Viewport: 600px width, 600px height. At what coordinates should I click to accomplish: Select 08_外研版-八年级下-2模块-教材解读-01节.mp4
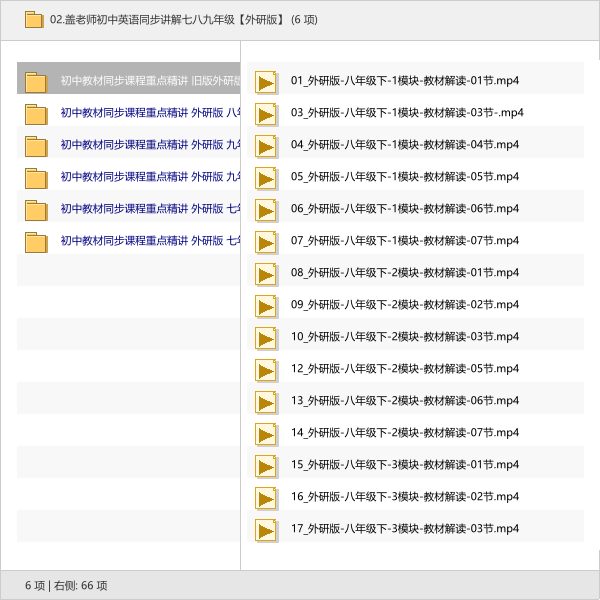pos(405,272)
